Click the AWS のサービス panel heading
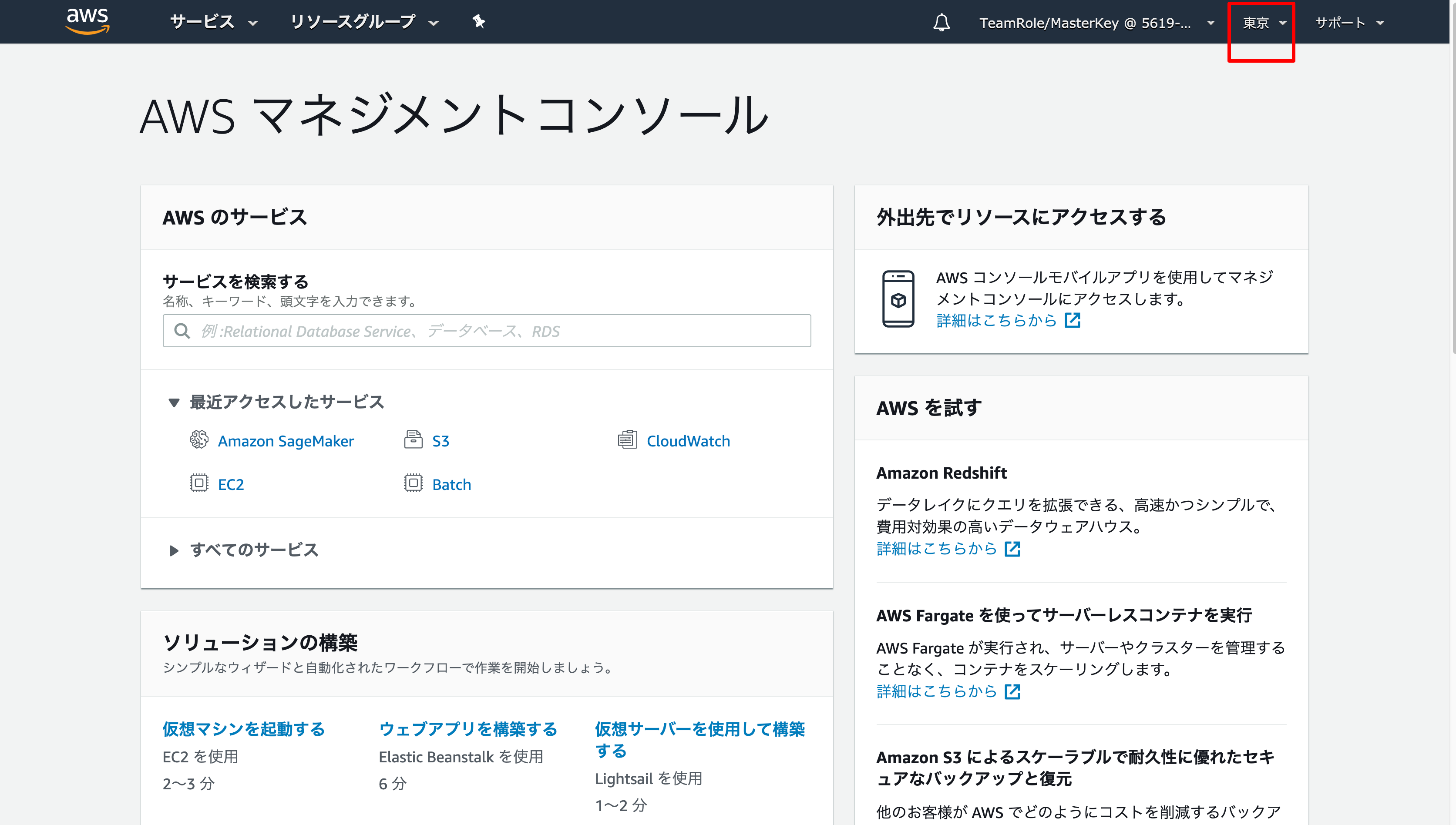 click(235, 218)
